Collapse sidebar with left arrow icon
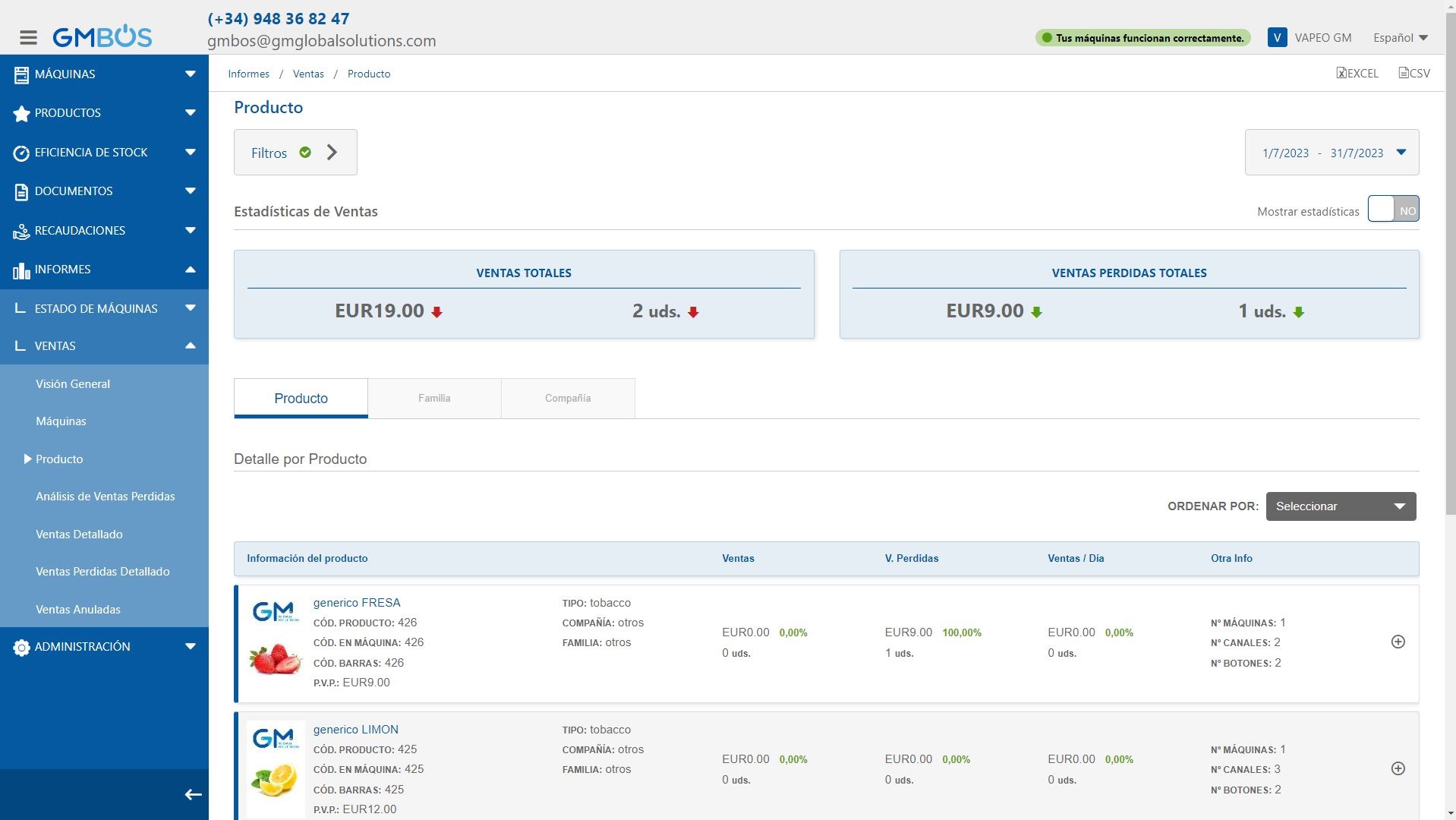The height and width of the screenshot is (820, 1456). pyautogui.click(x=193, y=794)
